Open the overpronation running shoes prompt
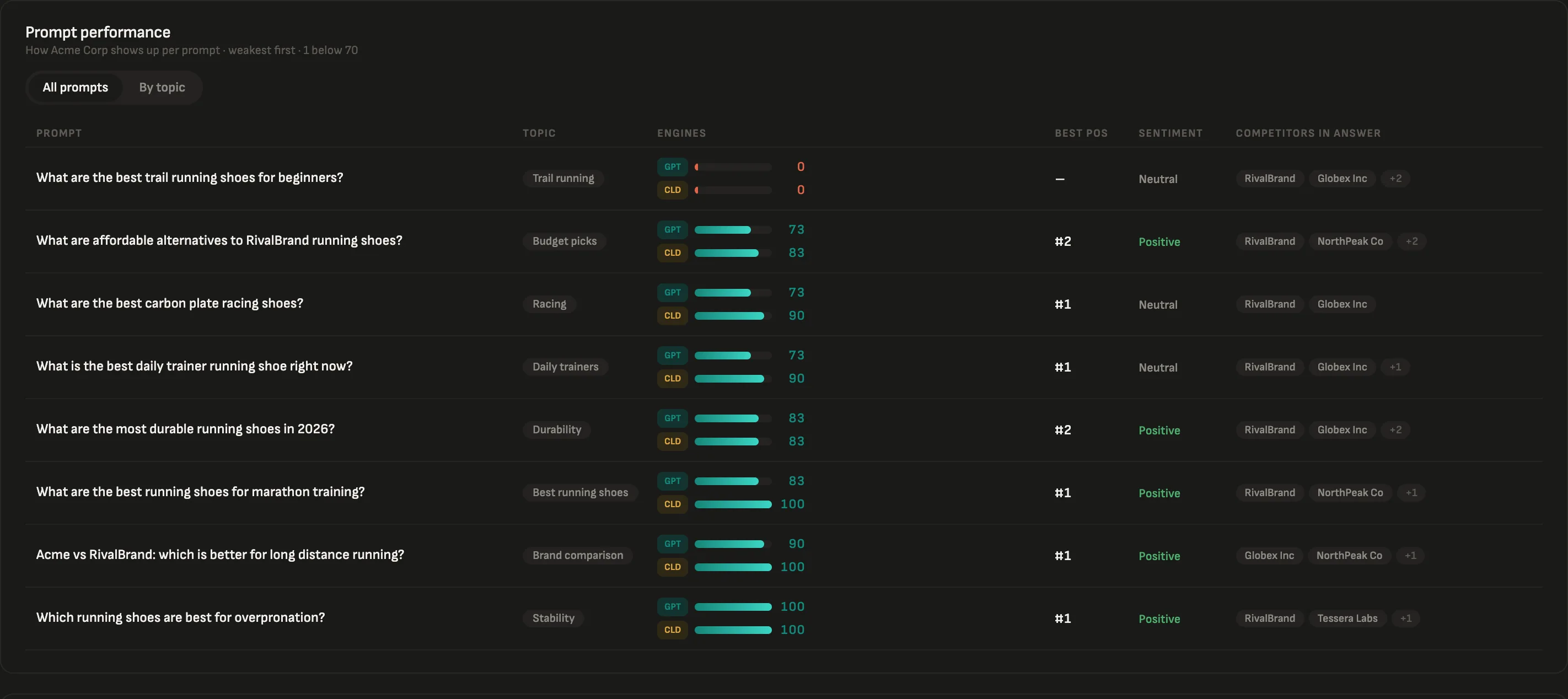 (x=180, y=617)
